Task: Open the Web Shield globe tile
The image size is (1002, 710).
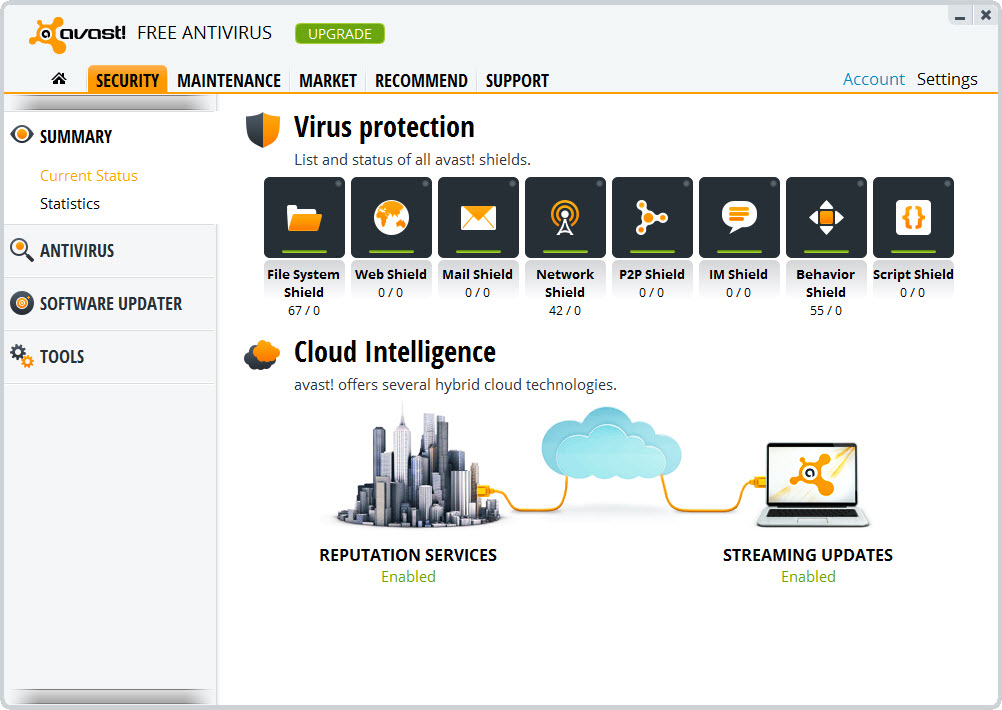Action: pos(391,217)
